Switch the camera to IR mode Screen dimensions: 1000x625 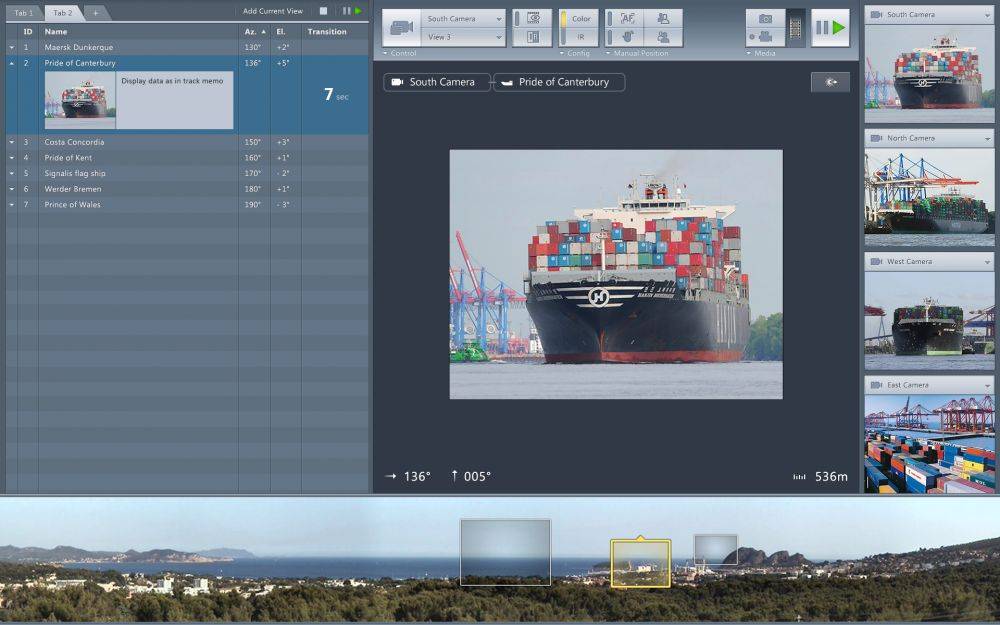point(579,37)
